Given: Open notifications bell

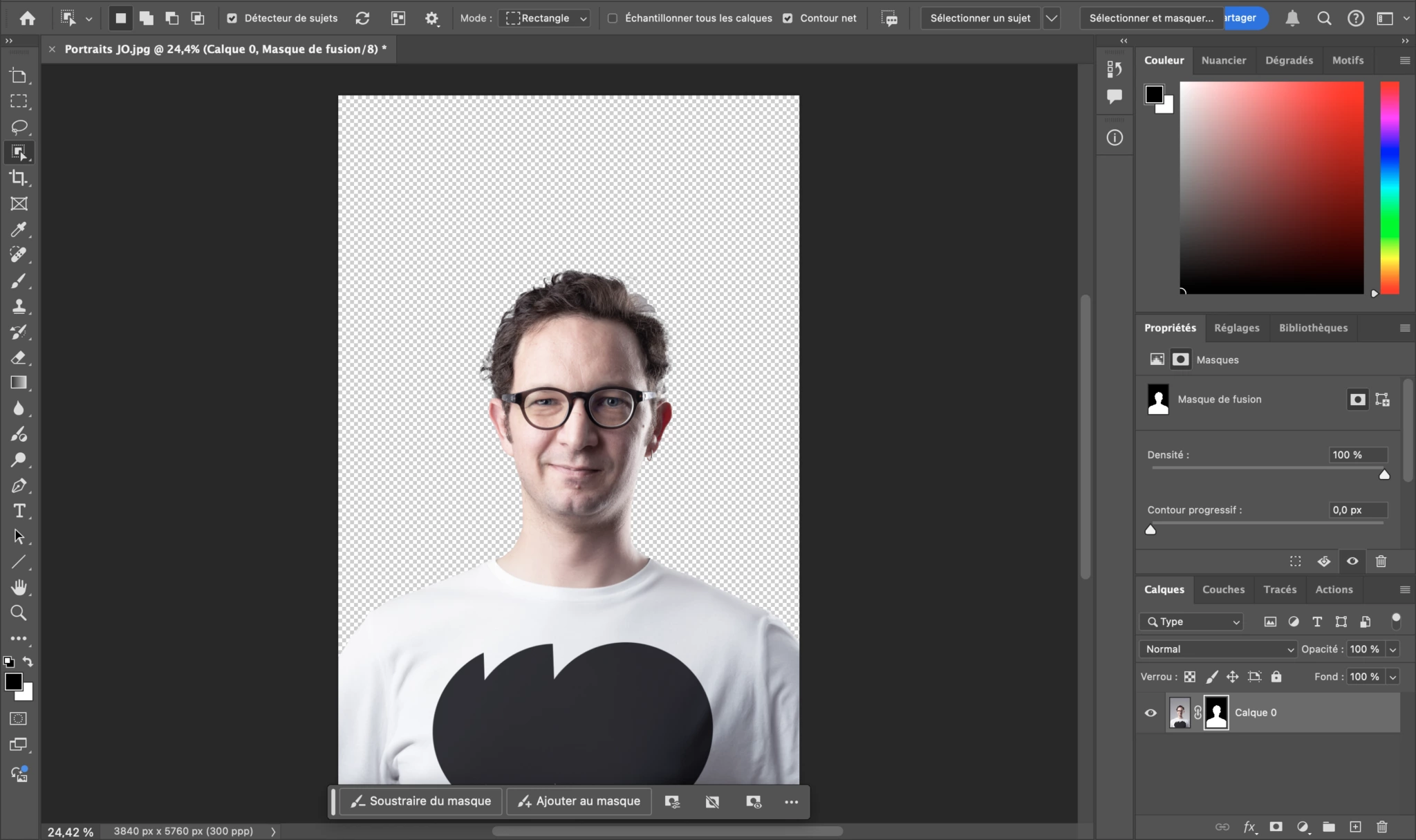Looking at the screenshot, I should tap(1292, 19).
